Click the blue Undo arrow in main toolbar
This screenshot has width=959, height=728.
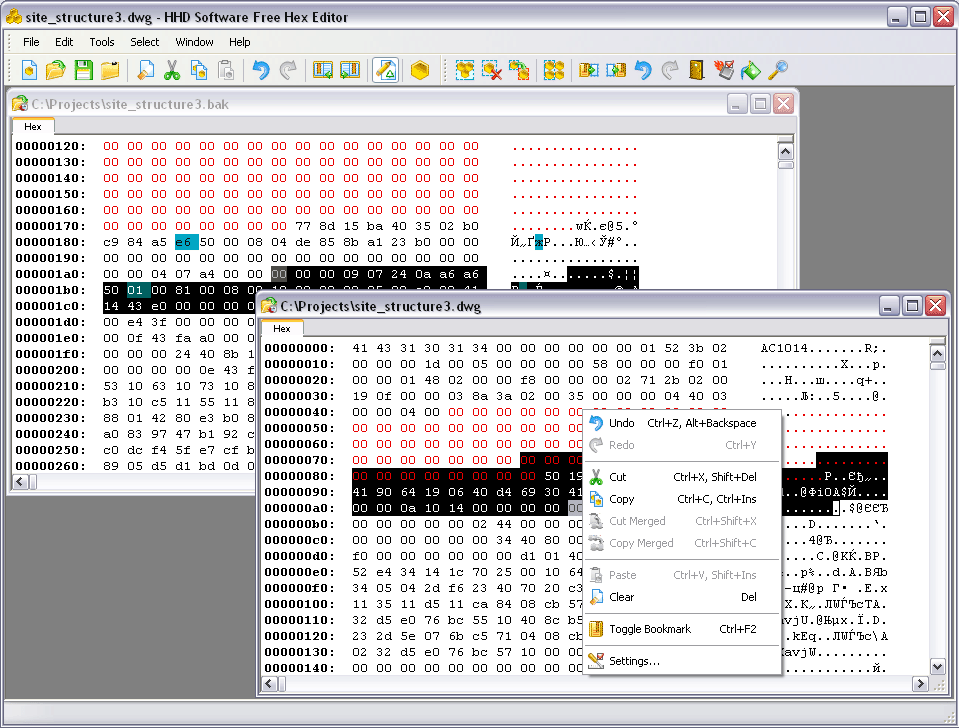261,70
